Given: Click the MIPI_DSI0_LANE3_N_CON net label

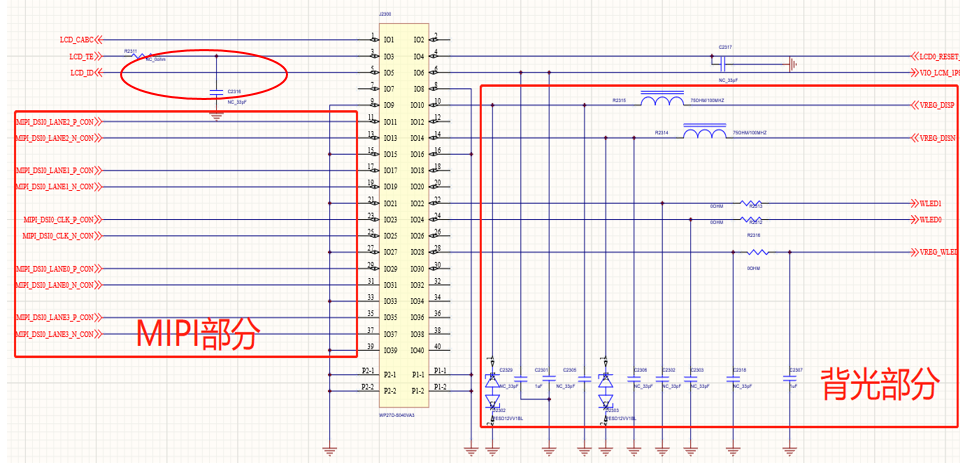Looking at the screenshot, I should coord(55,334).
